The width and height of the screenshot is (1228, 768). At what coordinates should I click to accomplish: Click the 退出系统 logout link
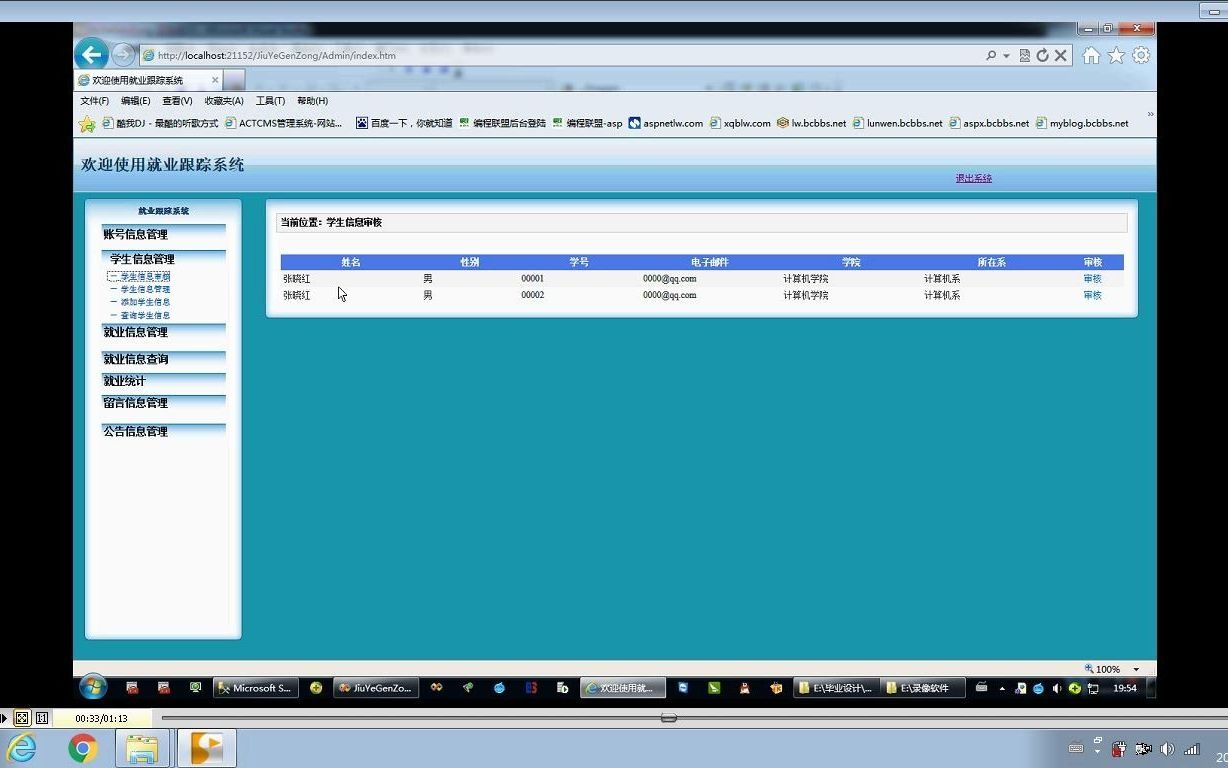971,176
